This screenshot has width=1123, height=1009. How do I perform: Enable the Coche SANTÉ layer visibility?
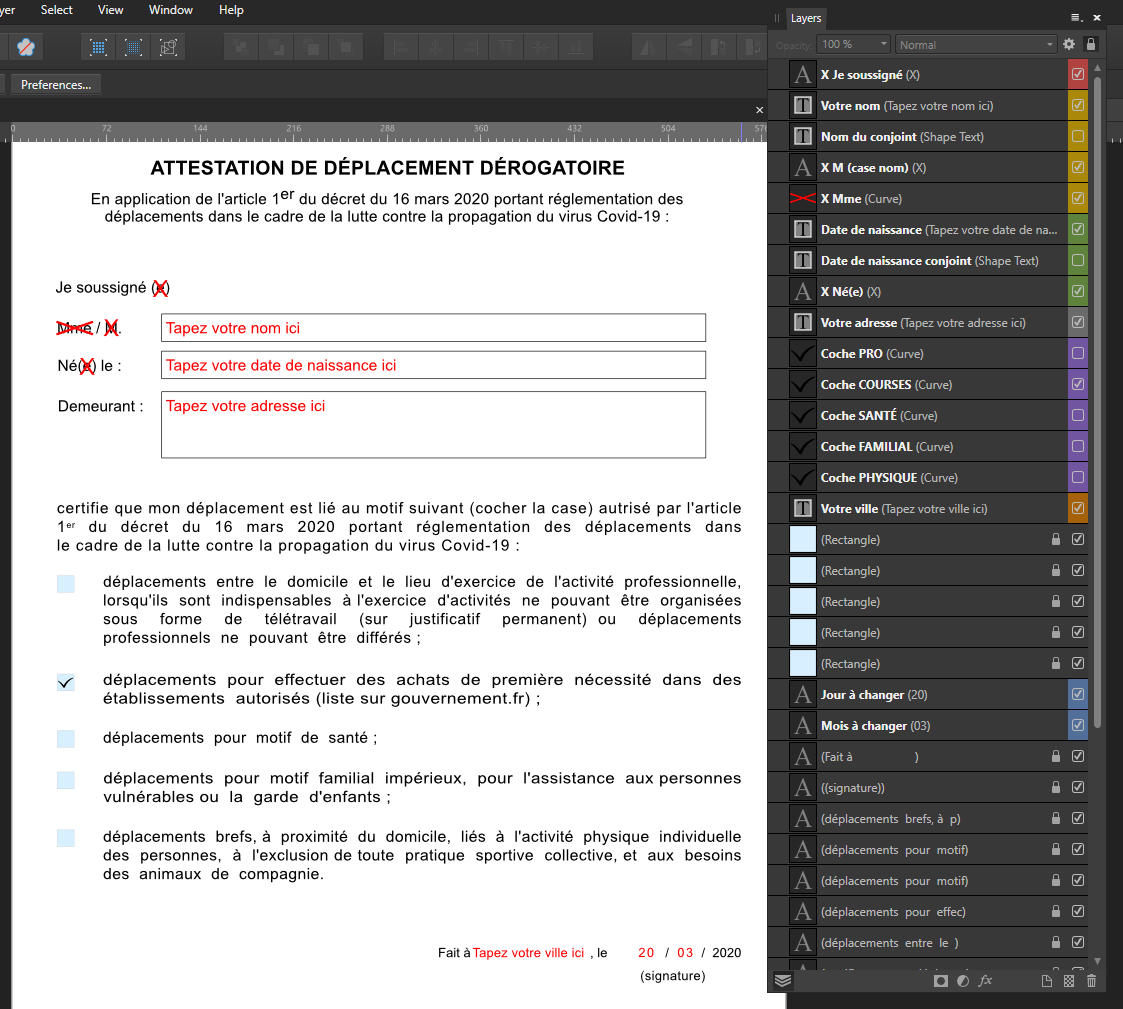tap(1078, 415)
